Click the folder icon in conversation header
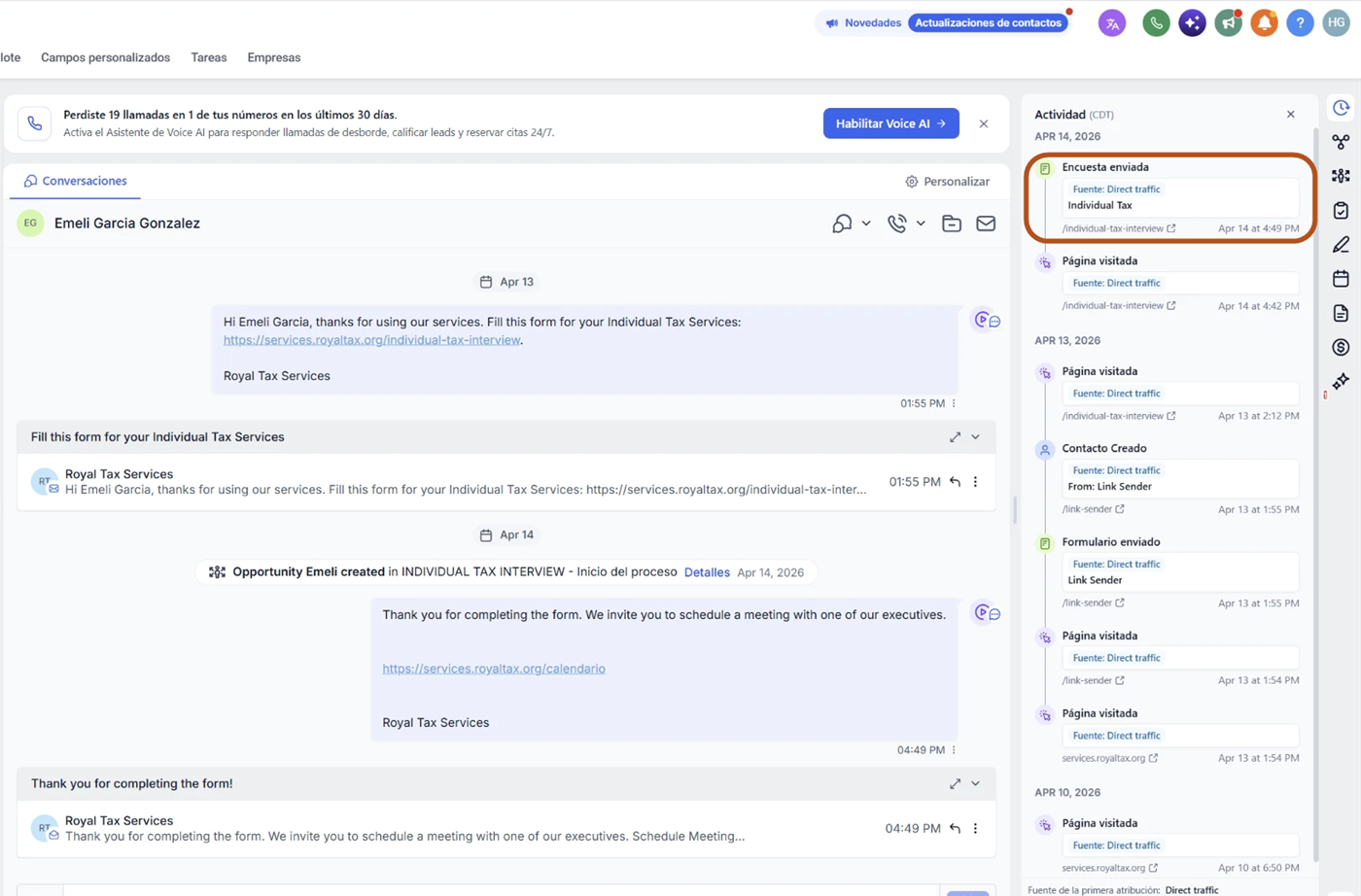Viewport: 1361px width, 896px height. point(952,224)
